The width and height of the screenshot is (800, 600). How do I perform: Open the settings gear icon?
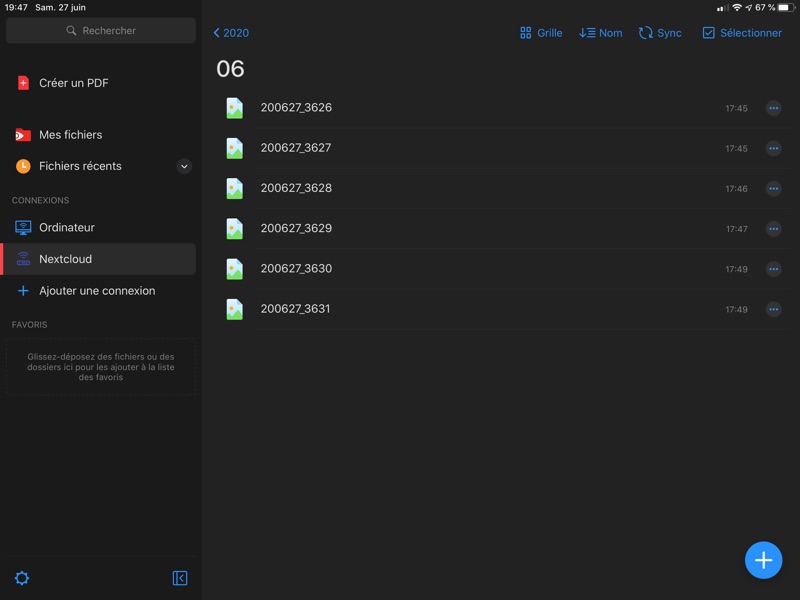[22, 578]
